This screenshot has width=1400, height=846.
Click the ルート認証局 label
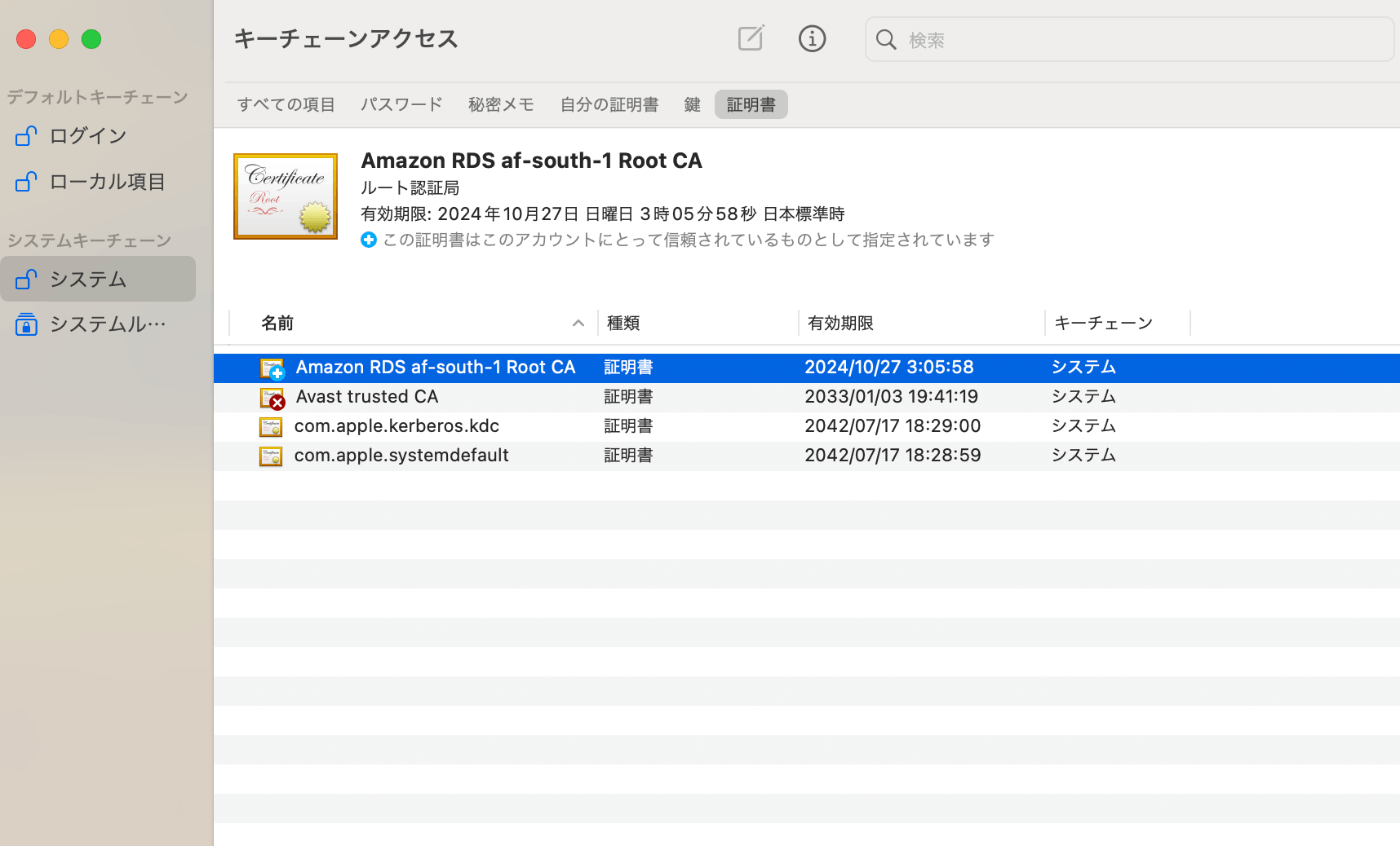click(x=410, y=188)
